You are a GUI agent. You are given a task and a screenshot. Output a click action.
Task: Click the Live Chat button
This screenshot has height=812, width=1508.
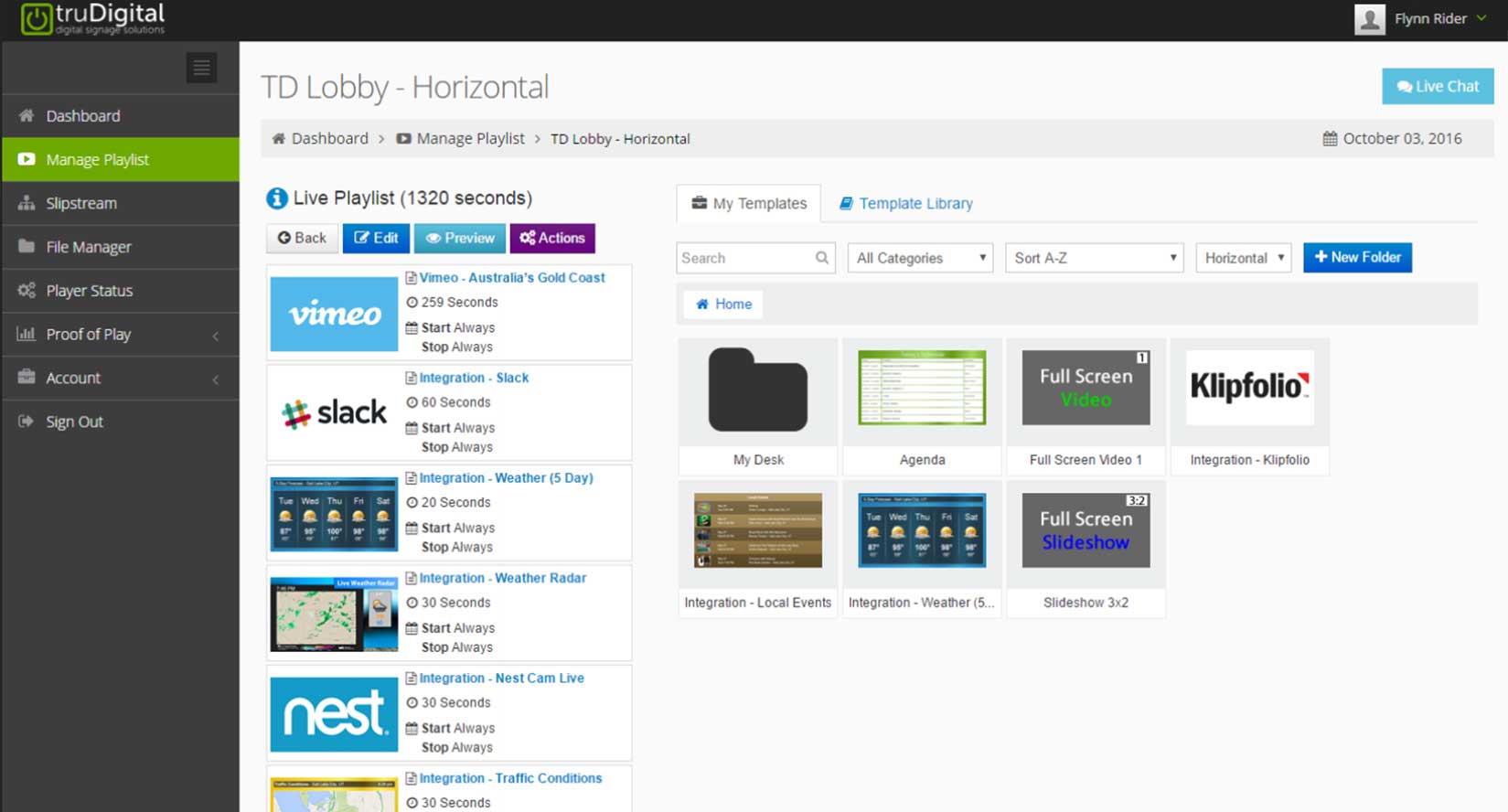pos(1438,86)
